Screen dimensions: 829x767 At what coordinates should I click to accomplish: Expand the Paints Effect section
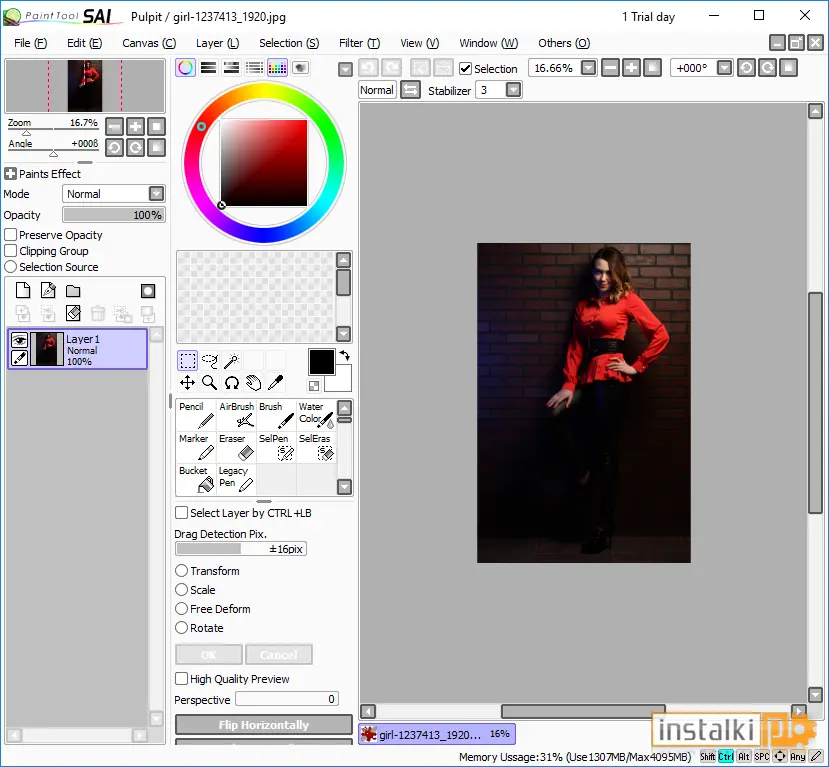point(10,173)
